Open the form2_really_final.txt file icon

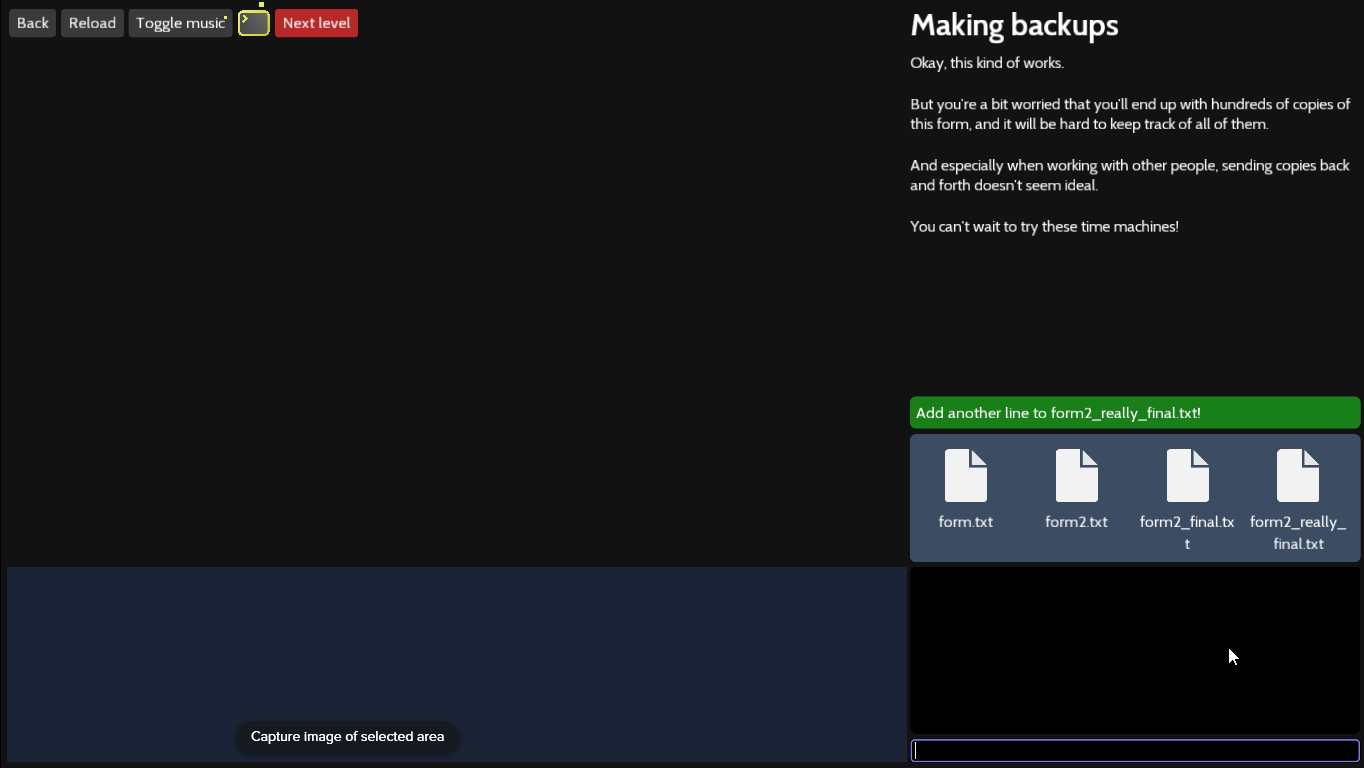coord(1298,475)
